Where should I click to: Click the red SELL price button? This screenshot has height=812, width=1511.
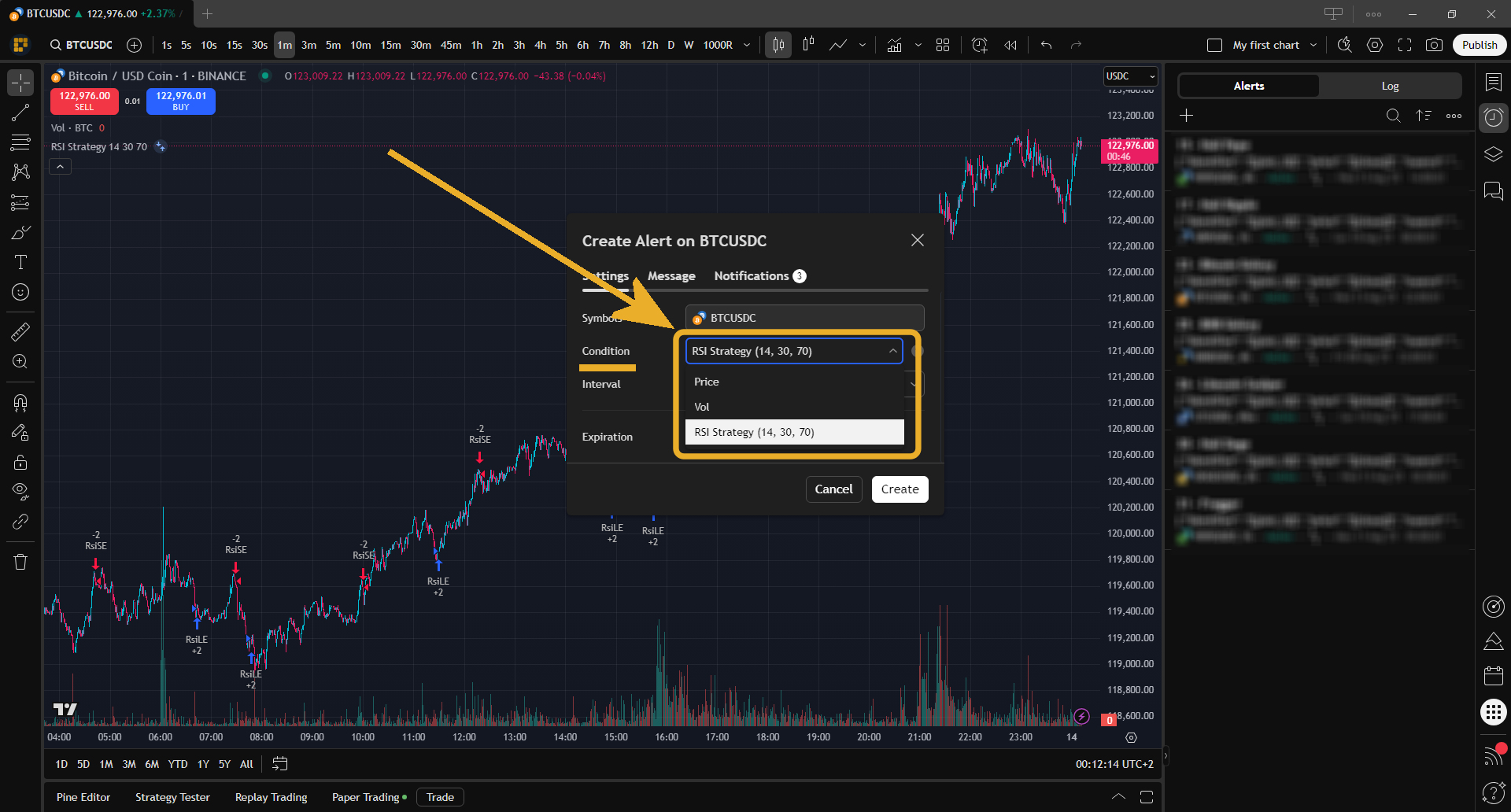tap(84, 101)
